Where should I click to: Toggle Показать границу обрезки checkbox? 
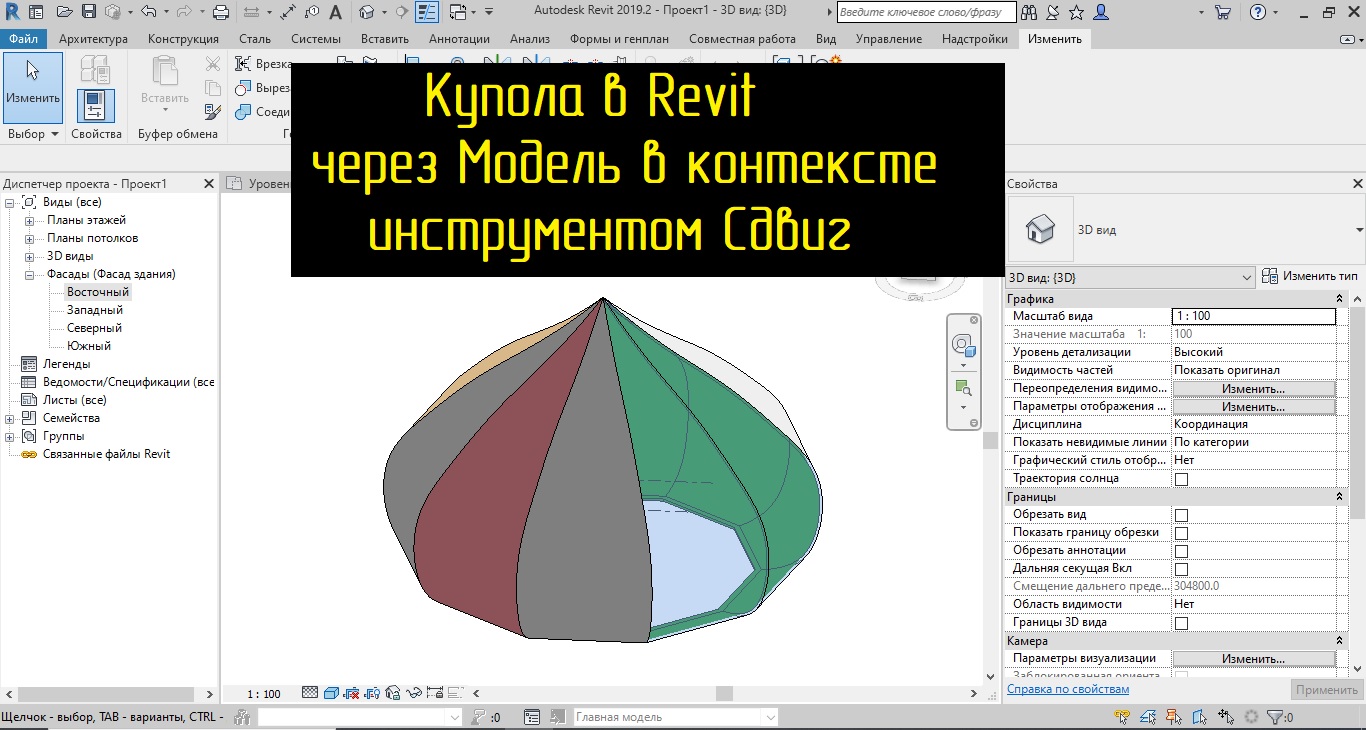point(1181,533)
